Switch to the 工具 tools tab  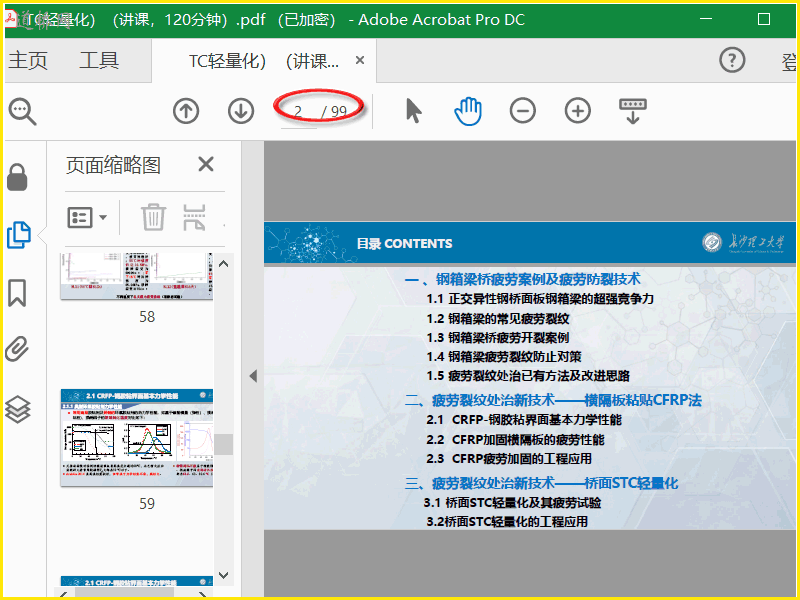99,61
